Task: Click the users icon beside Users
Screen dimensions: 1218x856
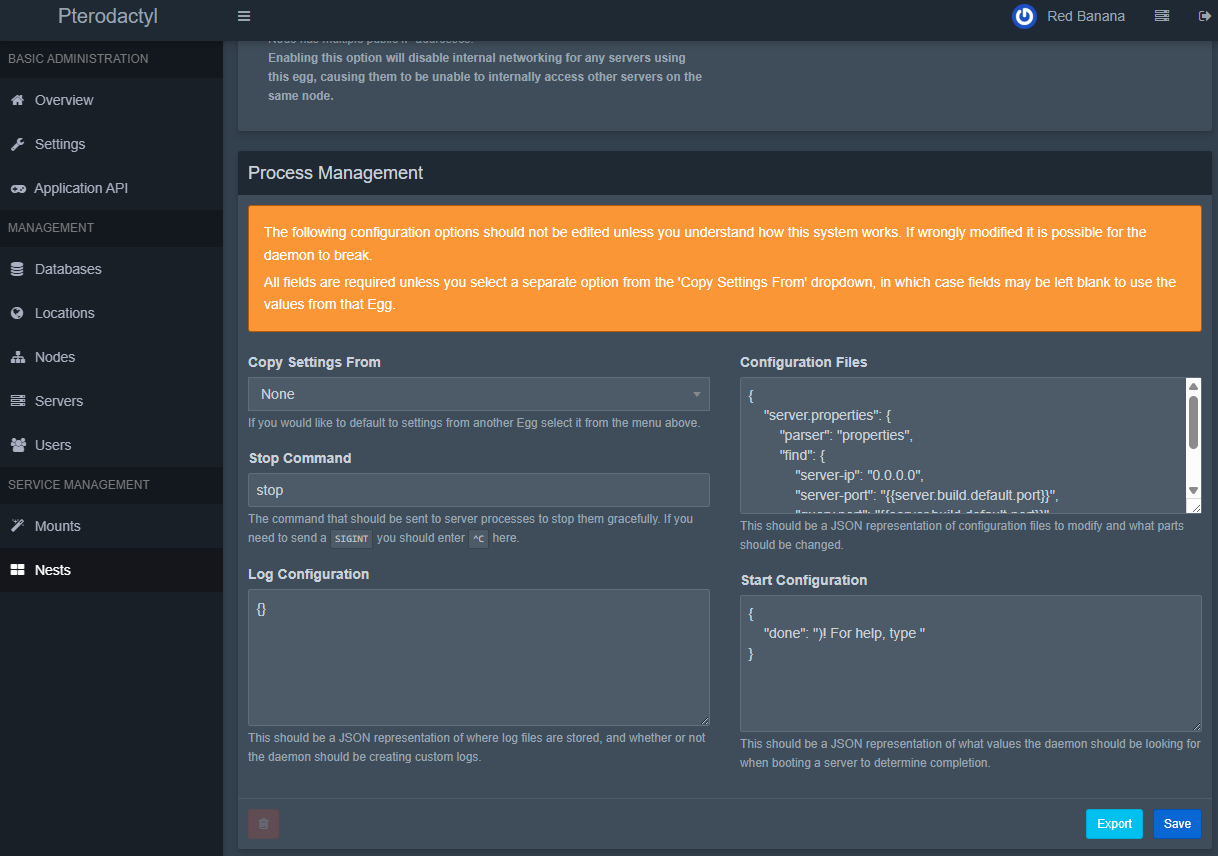Action: point(17,445)
